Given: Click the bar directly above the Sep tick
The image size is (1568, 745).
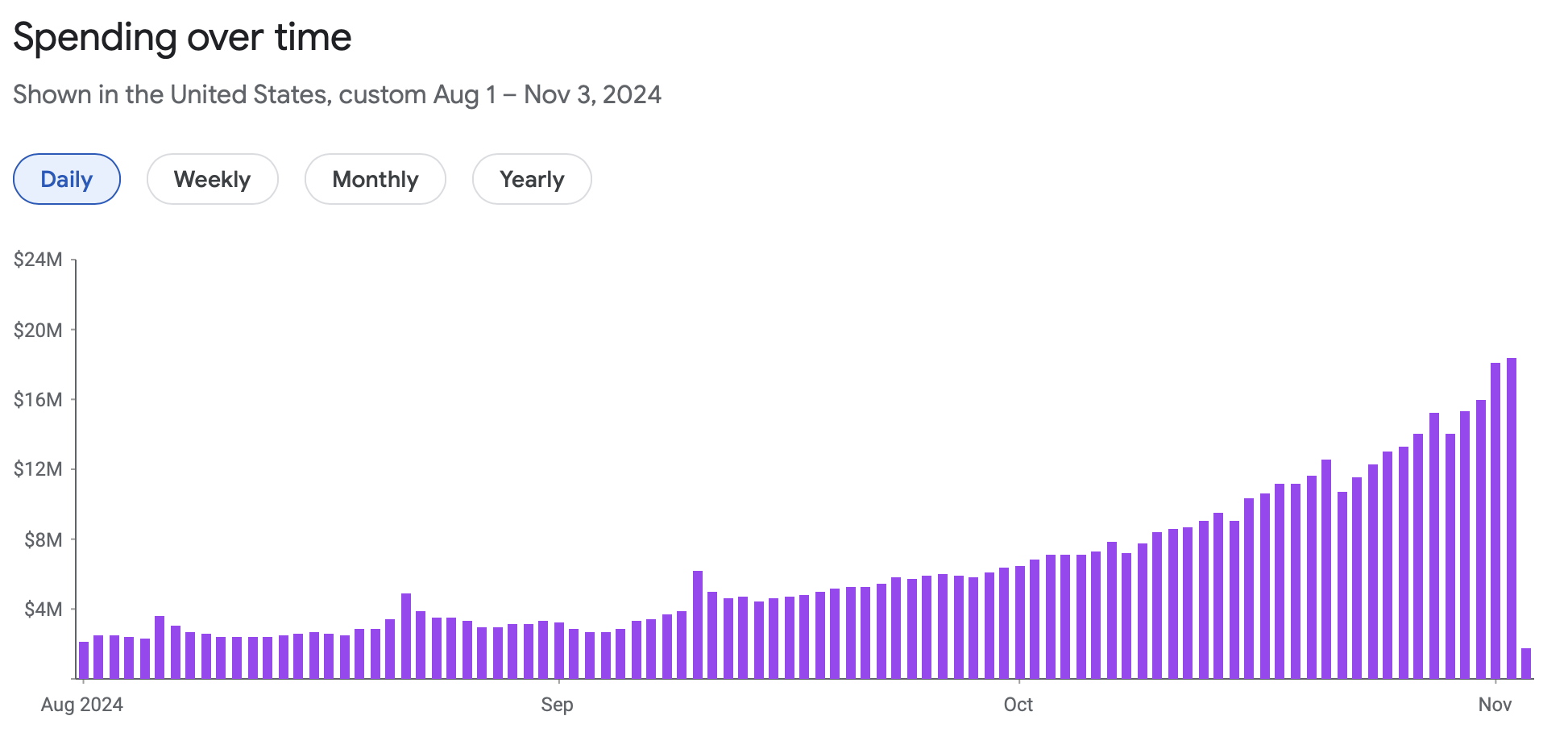Looking at the screenshot, I should pos(559,650).
